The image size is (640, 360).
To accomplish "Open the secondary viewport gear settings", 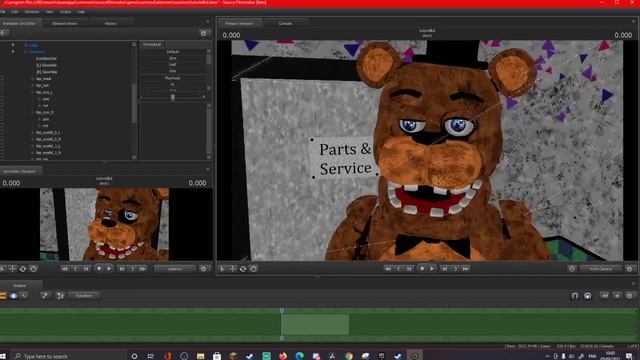I will pos(204,269).
